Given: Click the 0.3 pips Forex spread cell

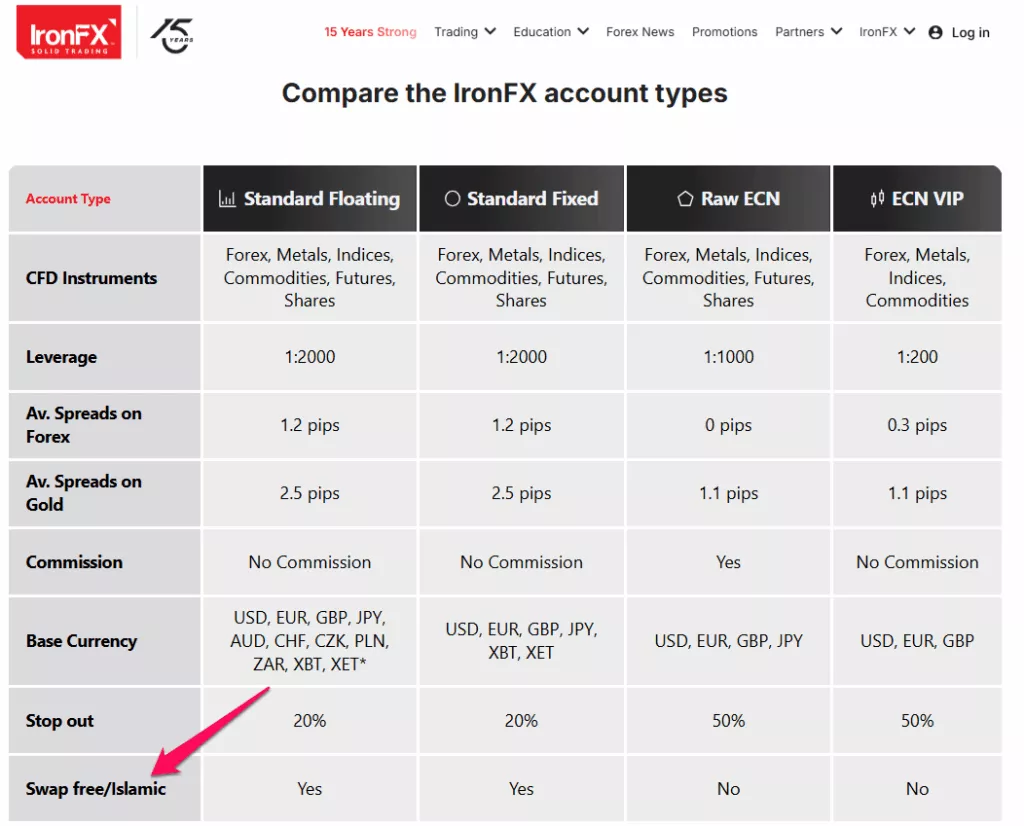Looking at the screenshot, I should click(x=917, y=425).
